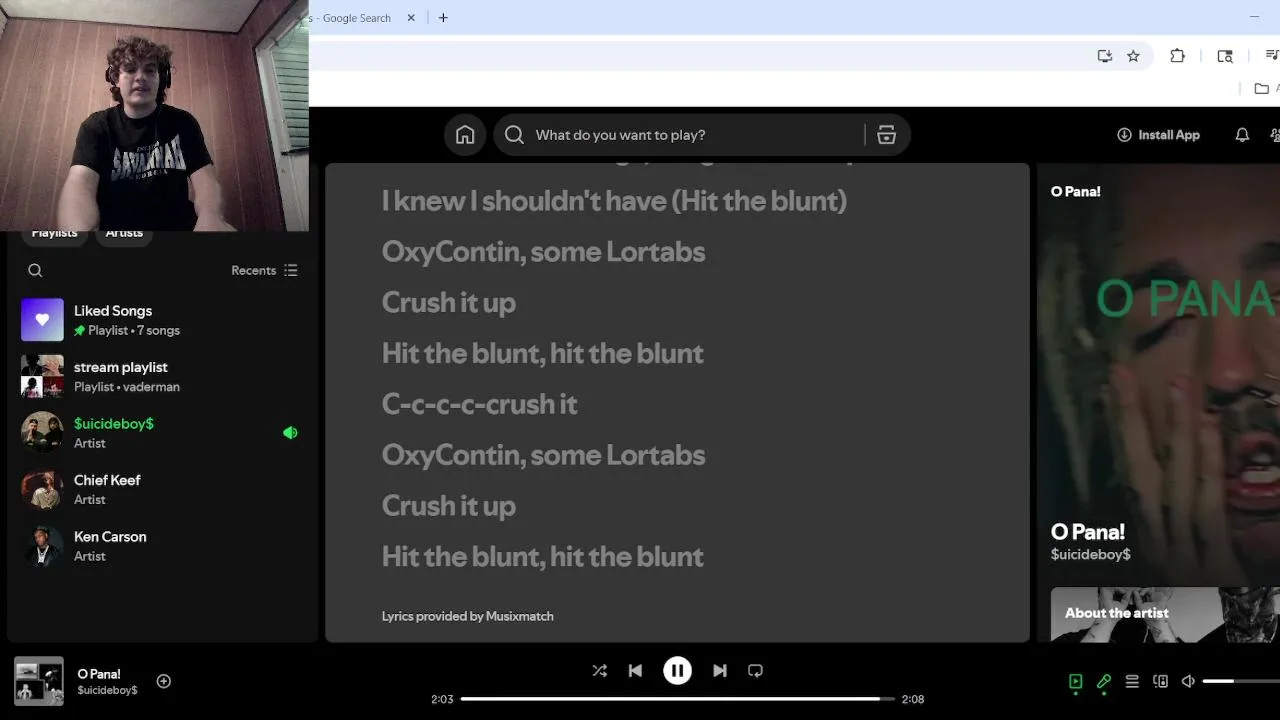Jump to lyric 'I knew I shouldn't have'
Image resolution: width=1280 pixels, height=720 pixels.
click(x=614, y=200)
